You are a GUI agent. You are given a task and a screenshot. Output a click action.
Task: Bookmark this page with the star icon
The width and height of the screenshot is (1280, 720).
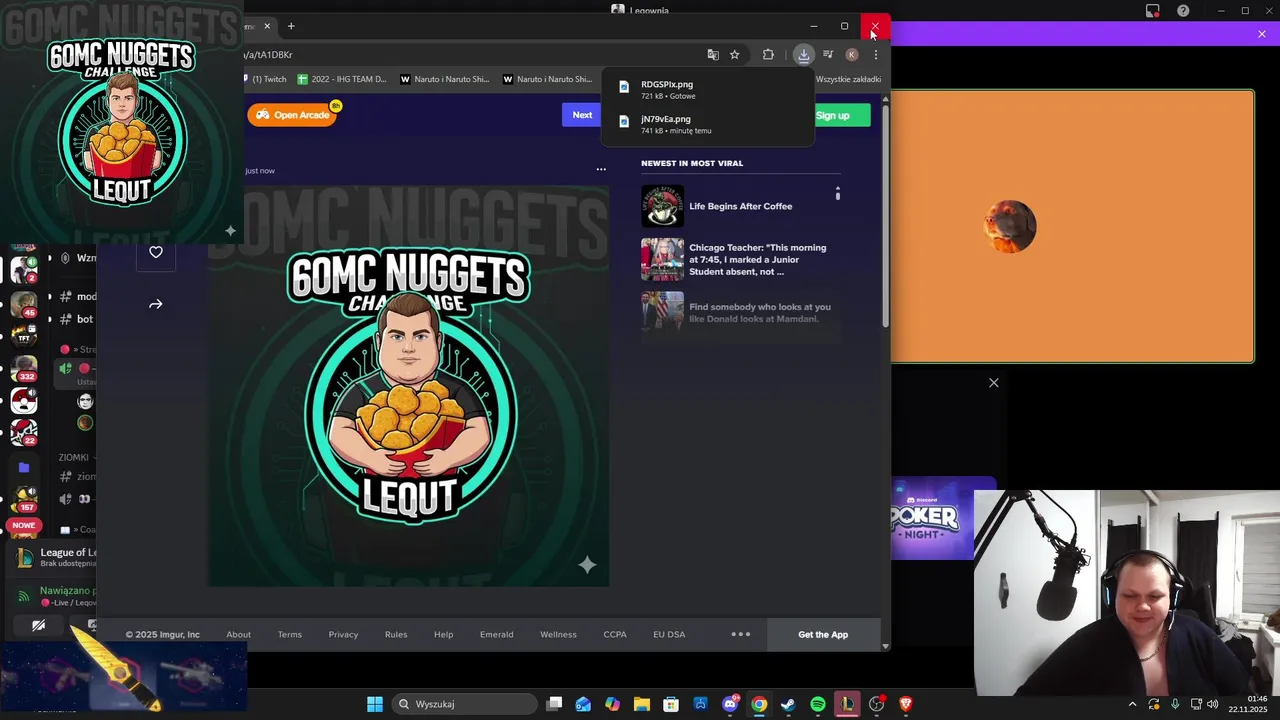pos(734,55)
